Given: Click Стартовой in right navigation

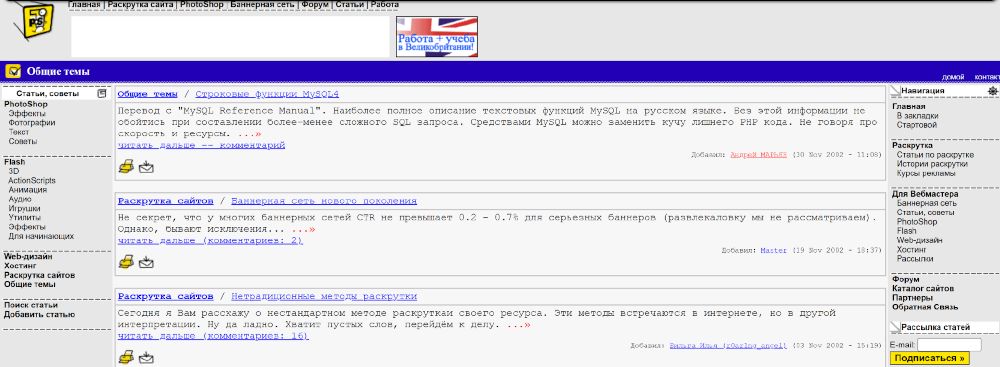Looking at the screenshot, I should 916,125.
